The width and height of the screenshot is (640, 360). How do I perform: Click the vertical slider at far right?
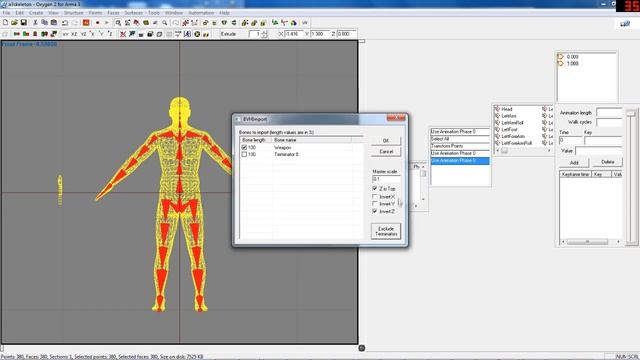click(631, 177)
